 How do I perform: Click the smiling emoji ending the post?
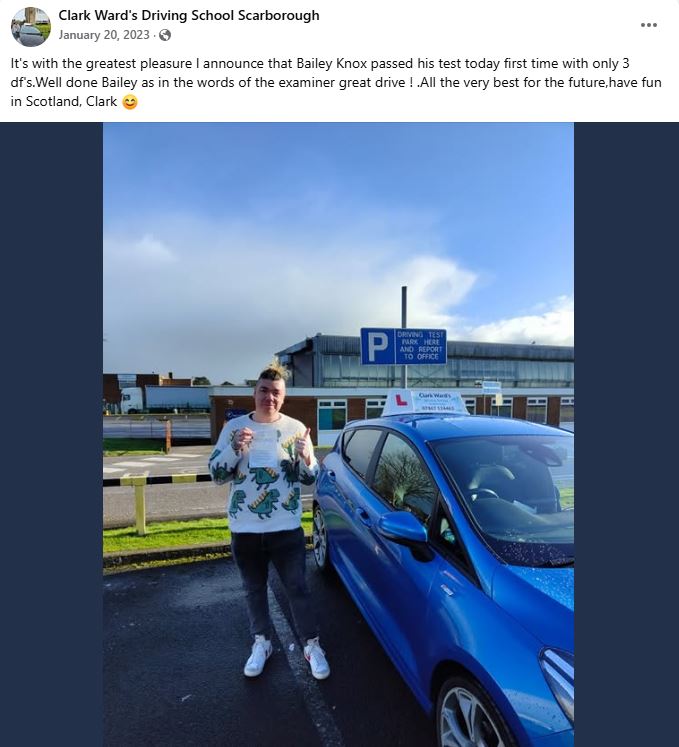(x=130, y=102)
